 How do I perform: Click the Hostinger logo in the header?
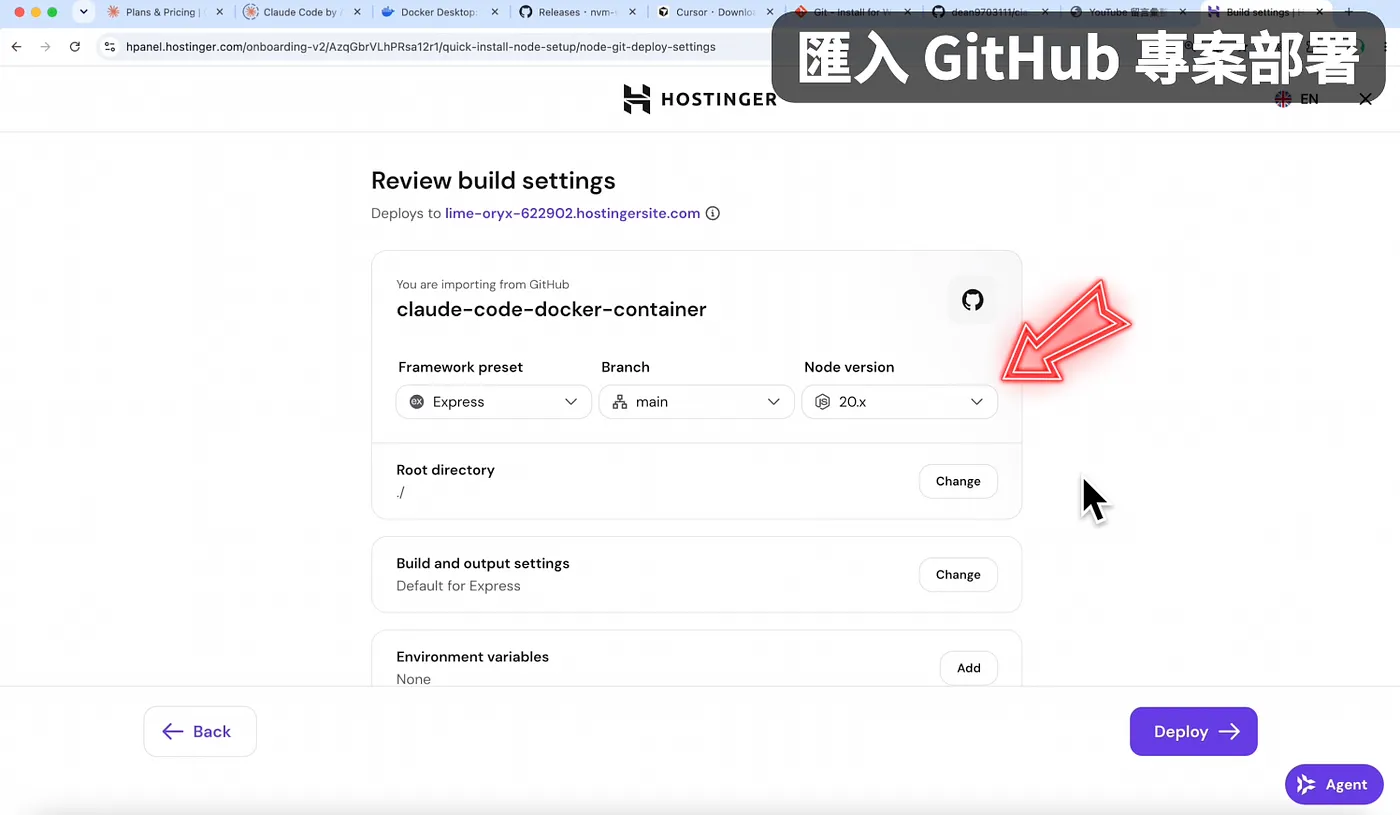click(x=700, y=99)
